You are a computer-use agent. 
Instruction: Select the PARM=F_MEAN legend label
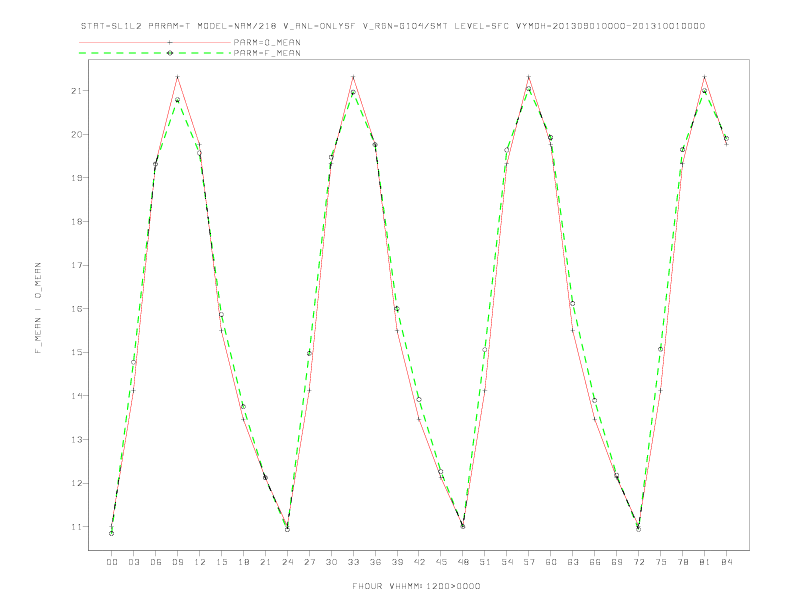pyautogui.click(x=267, y=53)
